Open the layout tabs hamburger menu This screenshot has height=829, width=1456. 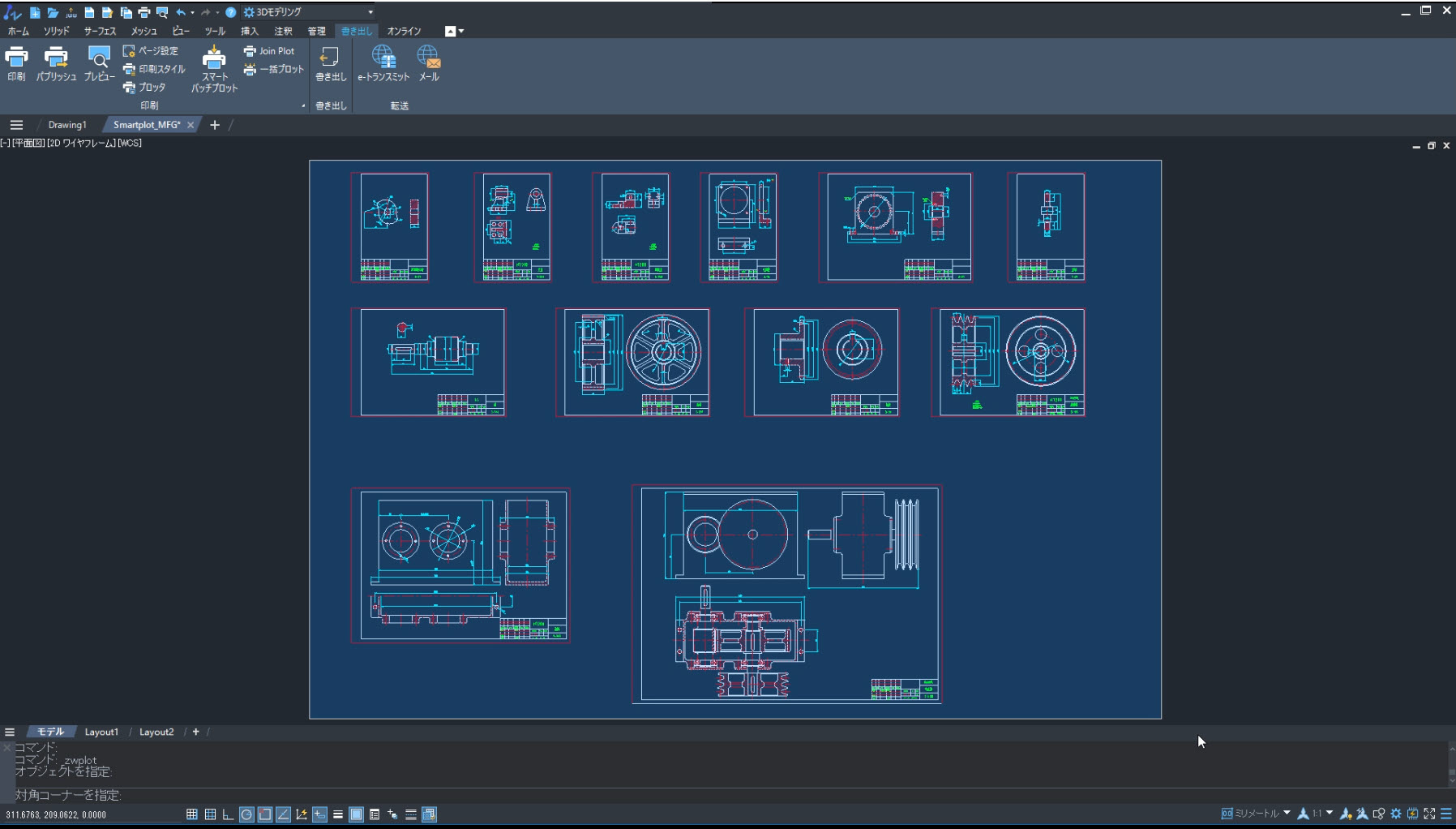click(x=10, y=732)
